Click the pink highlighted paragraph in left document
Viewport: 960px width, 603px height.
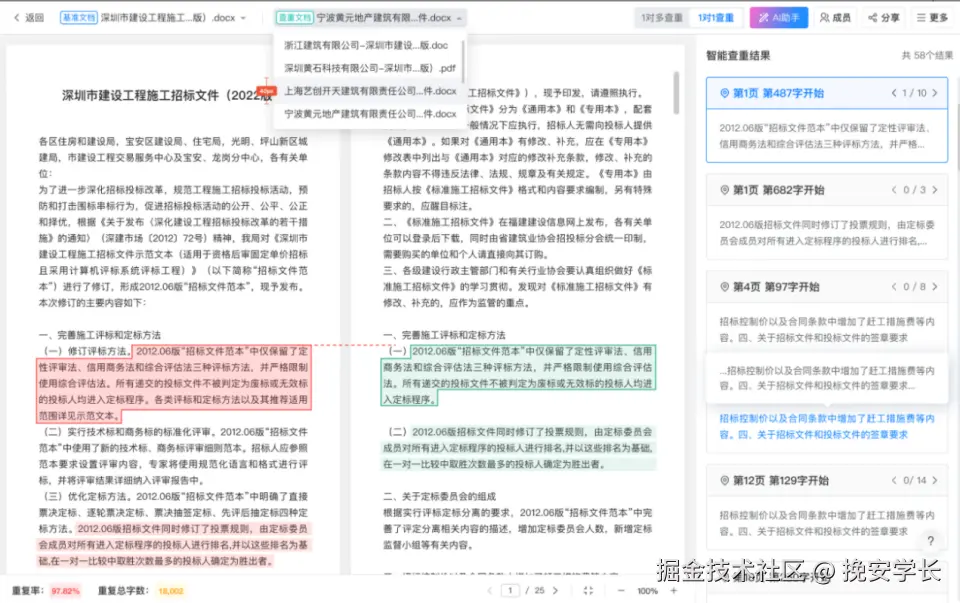click(x=174, y=545)
